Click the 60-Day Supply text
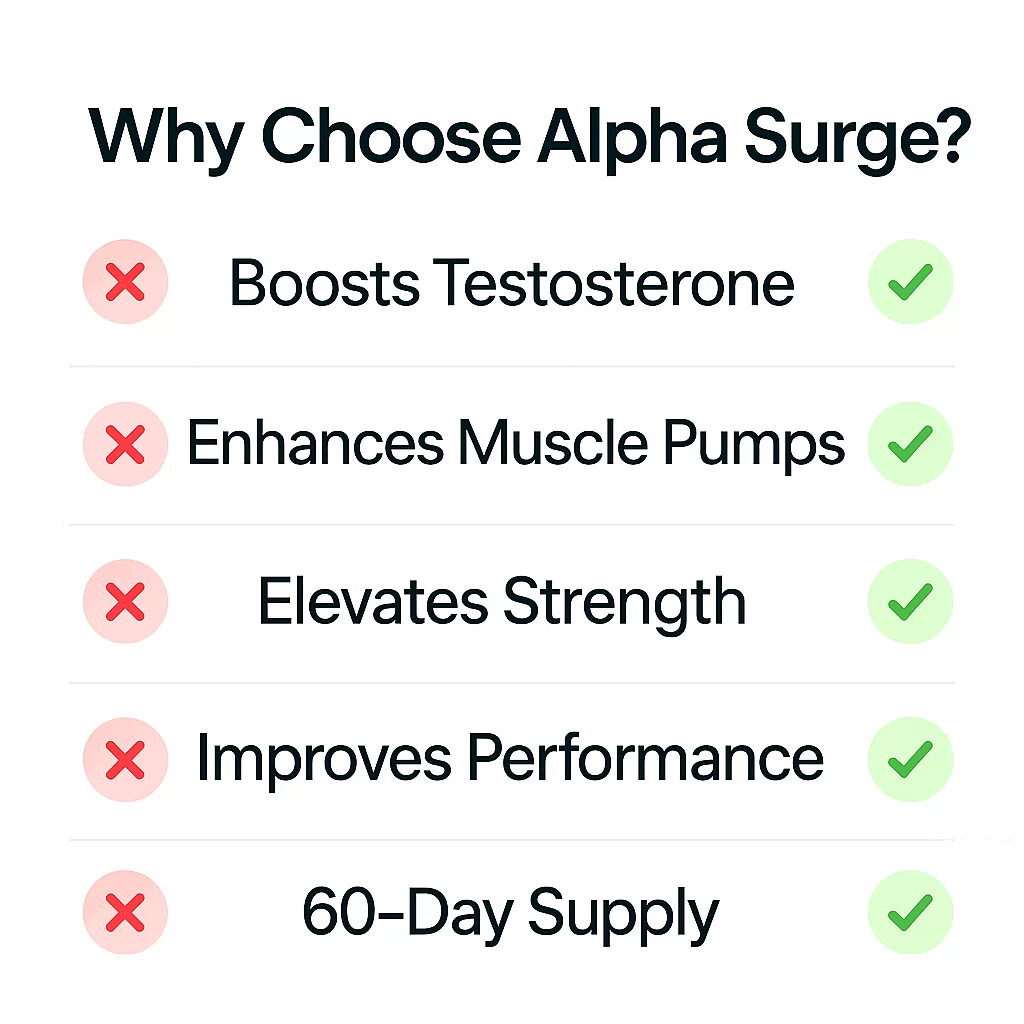 [511, 914]
